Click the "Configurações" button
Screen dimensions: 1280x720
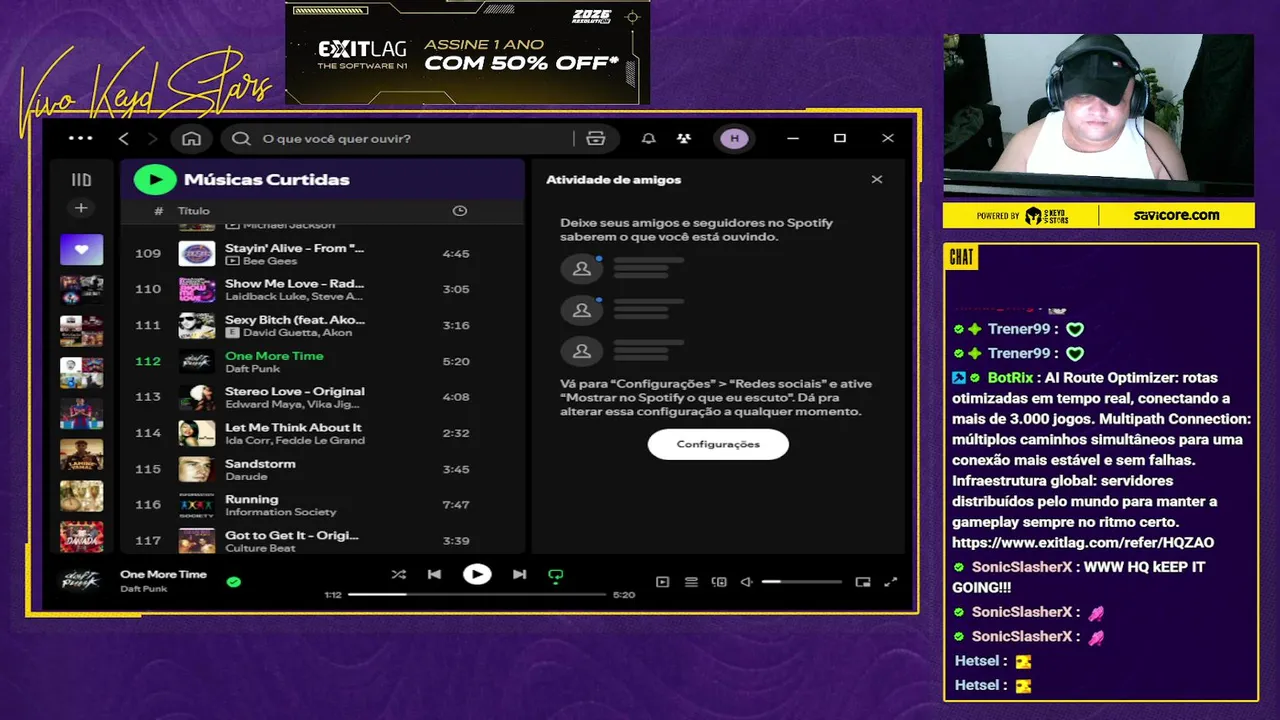(718, 444)
